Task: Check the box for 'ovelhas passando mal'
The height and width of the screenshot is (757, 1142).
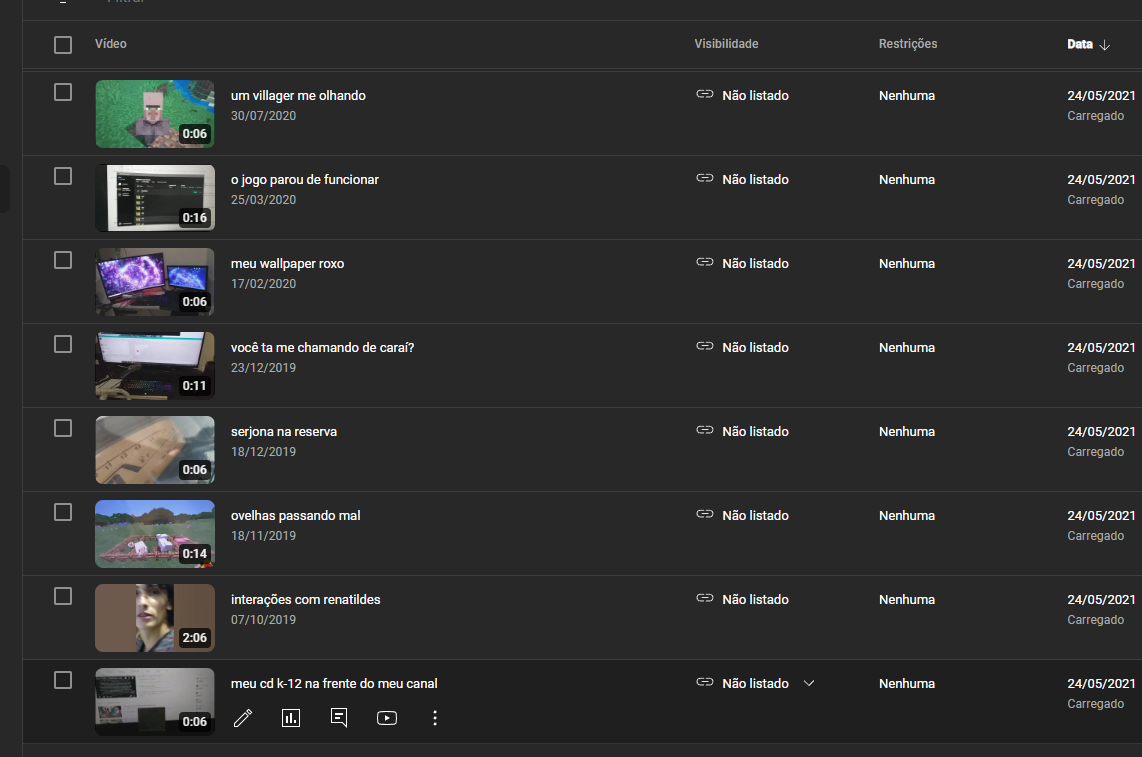Action: [63, 512]
